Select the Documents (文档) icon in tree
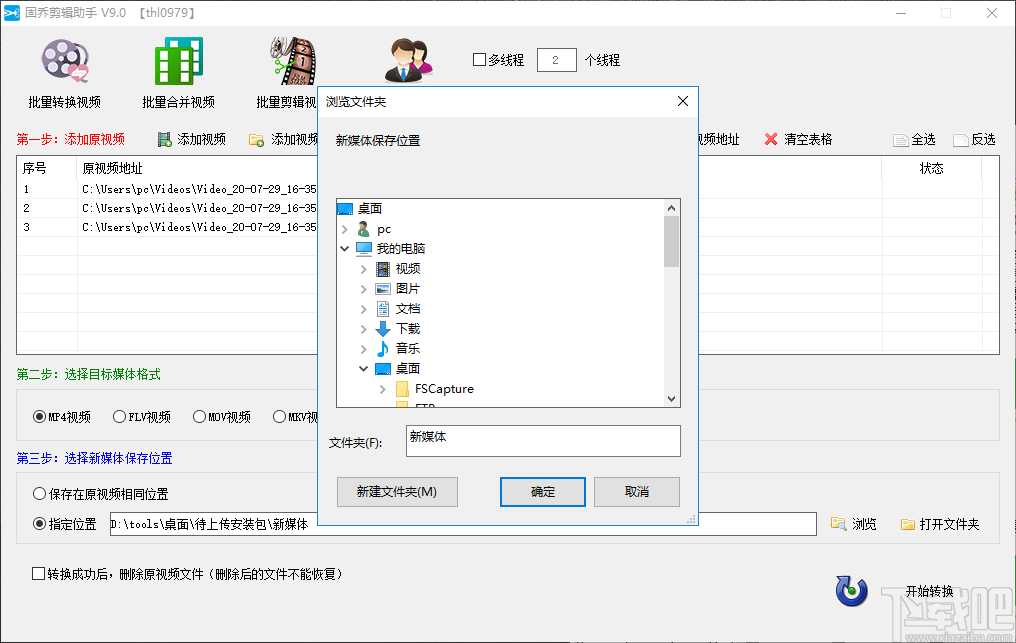Screen dimensions: 1016x643 coord(383,309)
